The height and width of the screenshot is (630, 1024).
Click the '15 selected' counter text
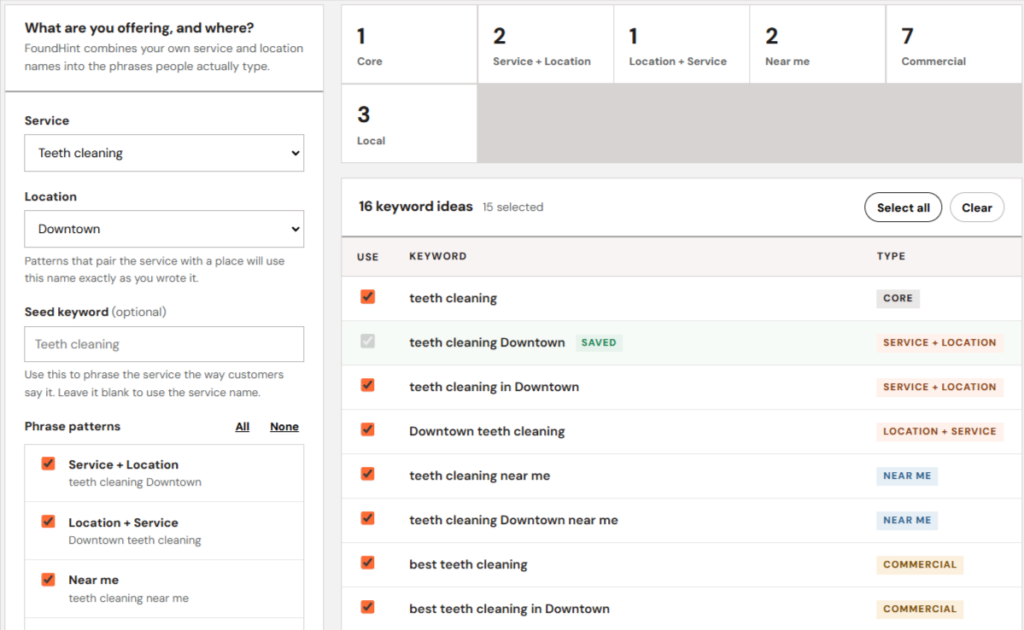[513, 207]
